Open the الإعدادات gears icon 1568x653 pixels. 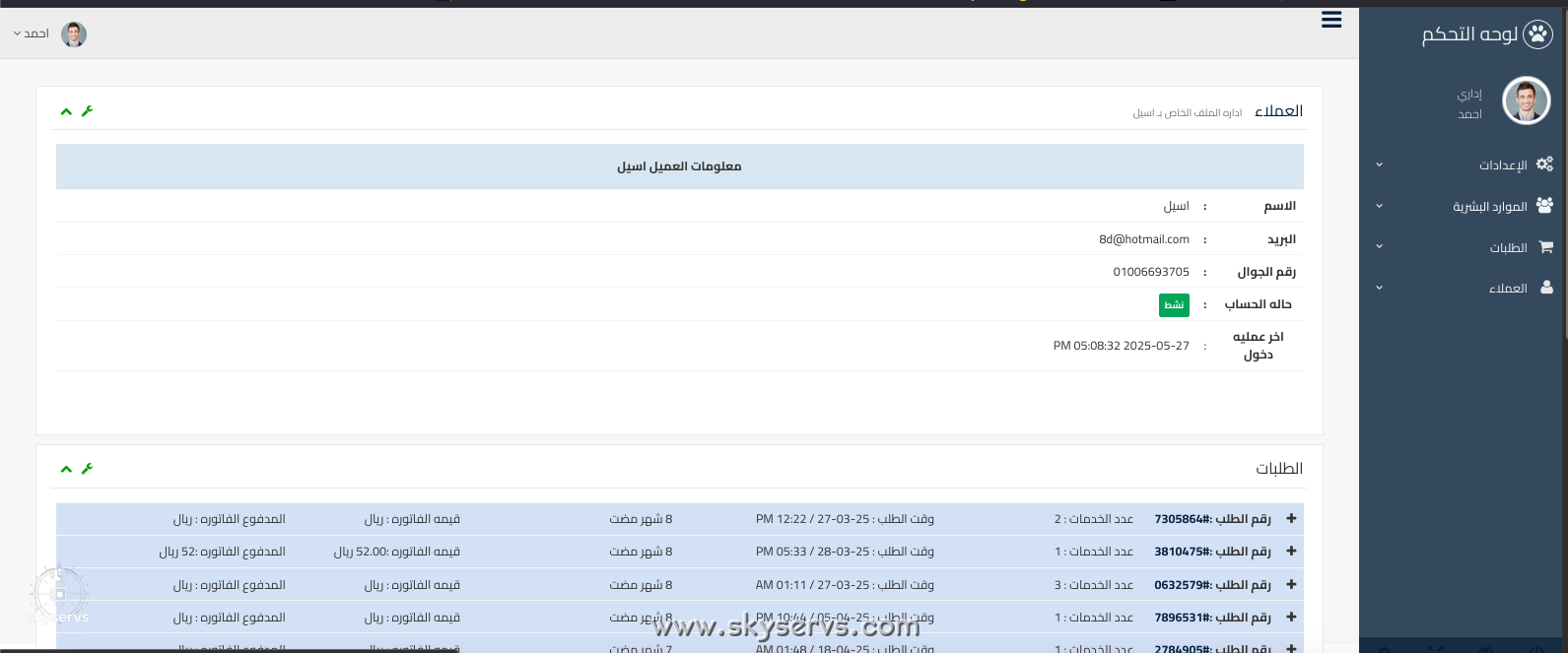[x=1544, y=164]
